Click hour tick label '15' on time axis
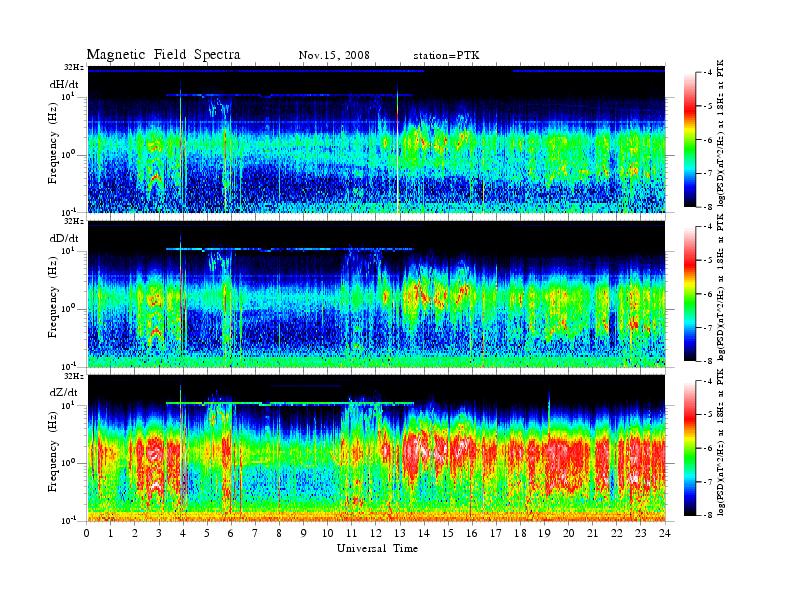This screenshot has height=612, width=792. coord(448,533)
